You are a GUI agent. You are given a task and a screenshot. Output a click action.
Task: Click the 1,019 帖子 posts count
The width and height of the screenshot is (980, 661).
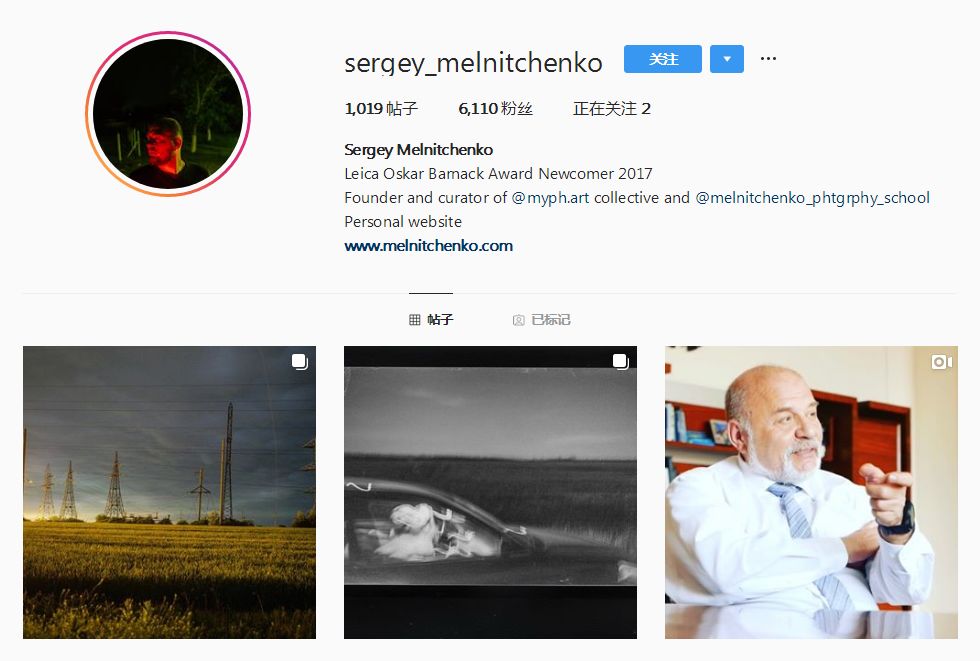381,109
